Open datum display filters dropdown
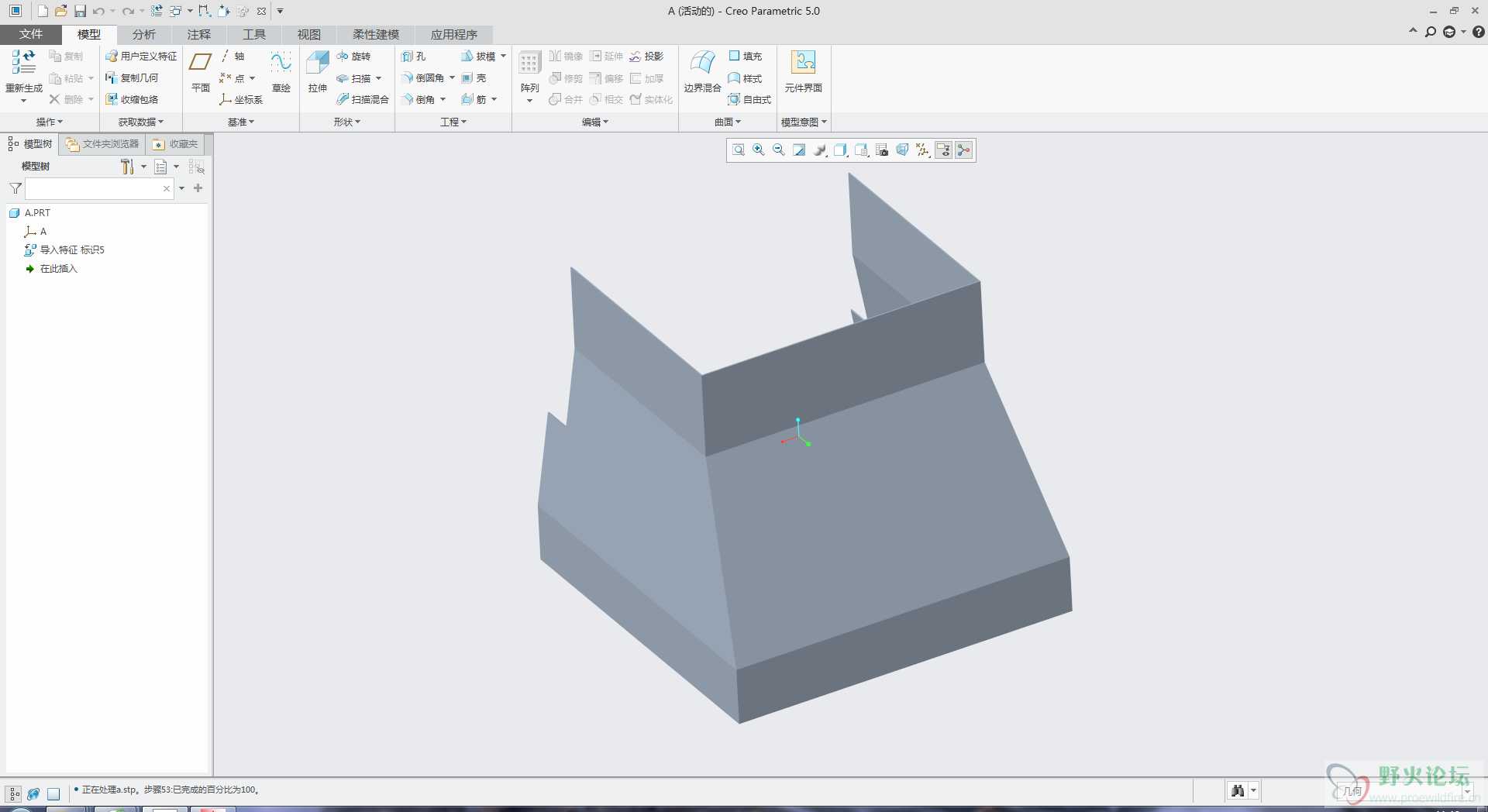Viewport: 1488px width, 812px height. click(923, 150)
